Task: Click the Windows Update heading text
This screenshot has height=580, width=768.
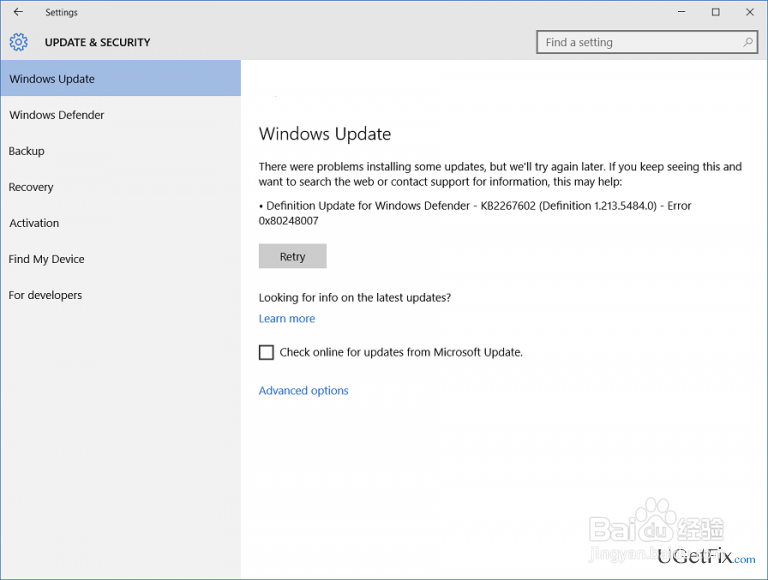Action: [325, 134]
